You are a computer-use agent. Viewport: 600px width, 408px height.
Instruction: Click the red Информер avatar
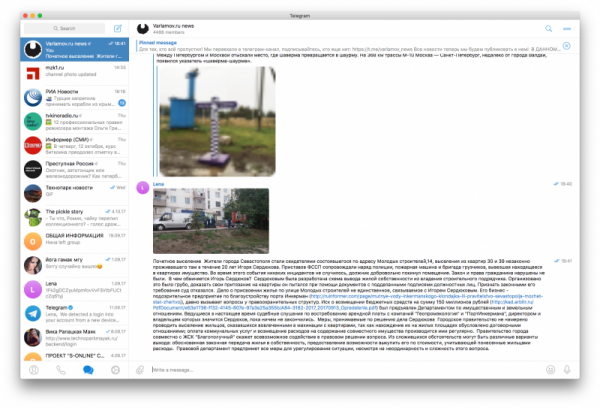click(33, 145)
